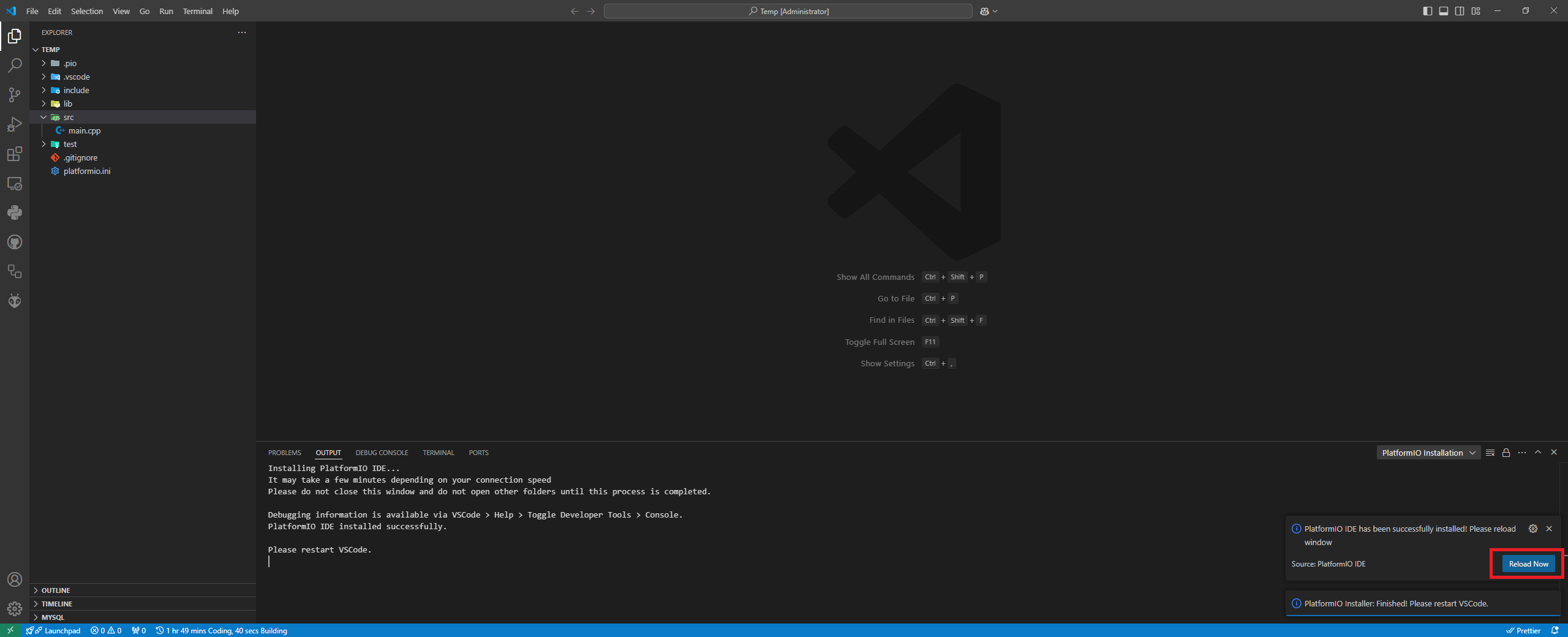Open the Remote Explorer view
Viewport: 1568px width, 637px height.
click(15, 183)
